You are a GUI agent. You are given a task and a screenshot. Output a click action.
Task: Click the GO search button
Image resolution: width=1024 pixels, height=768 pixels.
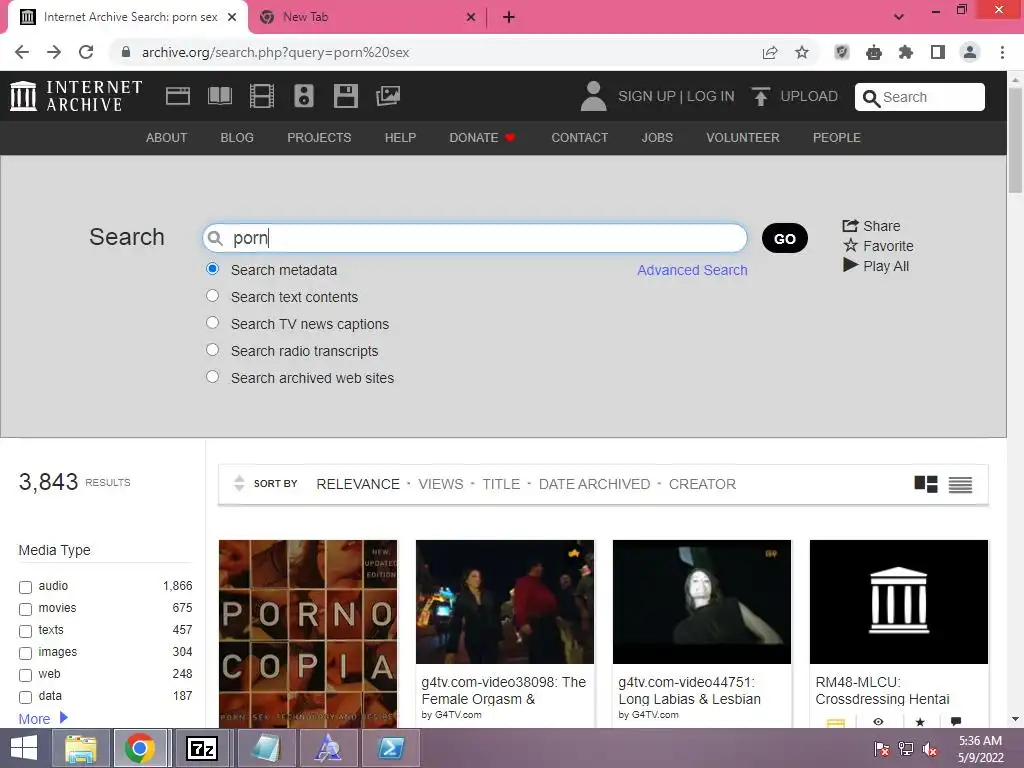click(784, 238)
